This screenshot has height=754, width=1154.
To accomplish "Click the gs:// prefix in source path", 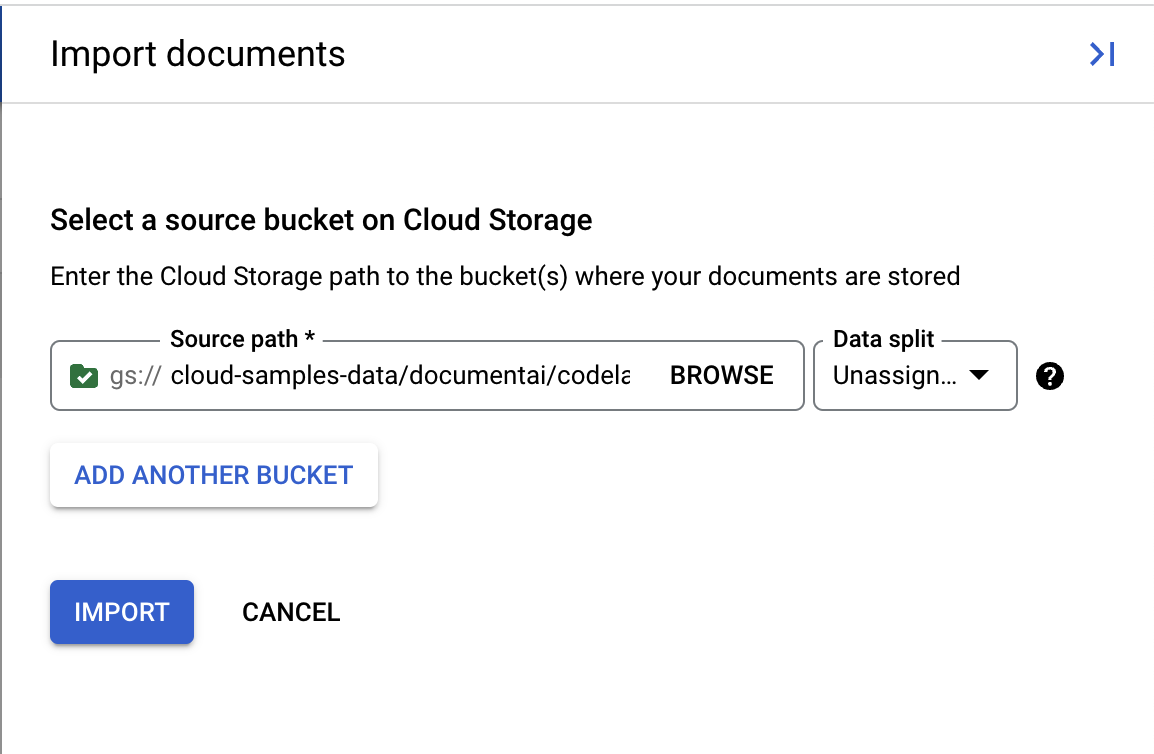I will pyautogui.click(x=134, y=376).
